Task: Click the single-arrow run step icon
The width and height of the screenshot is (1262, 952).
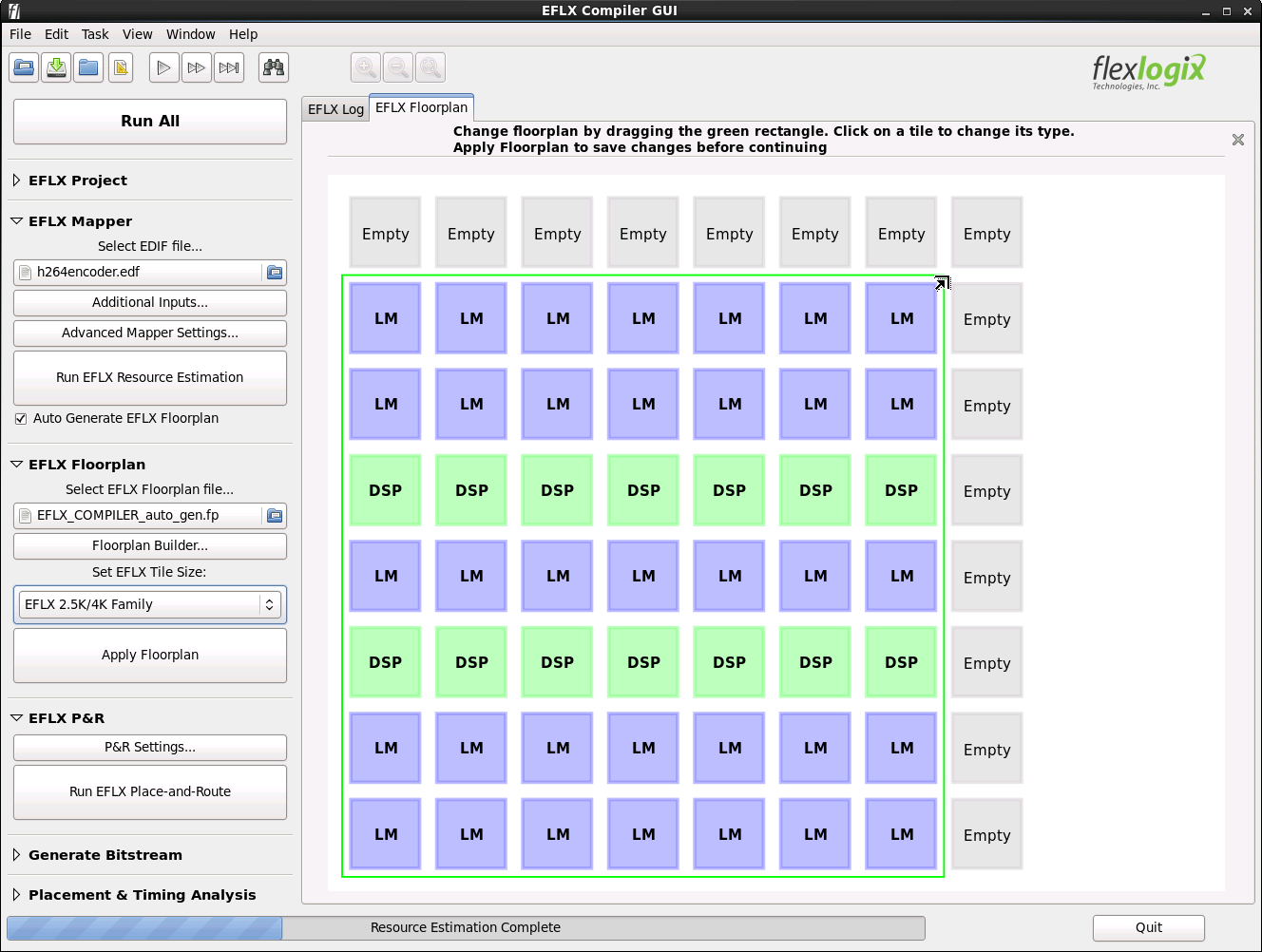Action: tap(164, 67)
